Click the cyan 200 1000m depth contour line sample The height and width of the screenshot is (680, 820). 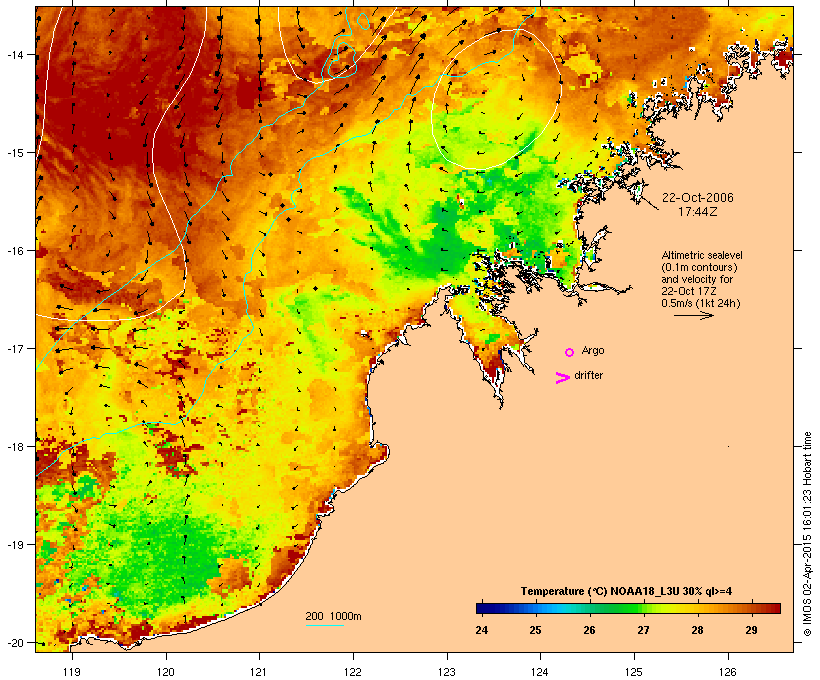pos(325,625)
